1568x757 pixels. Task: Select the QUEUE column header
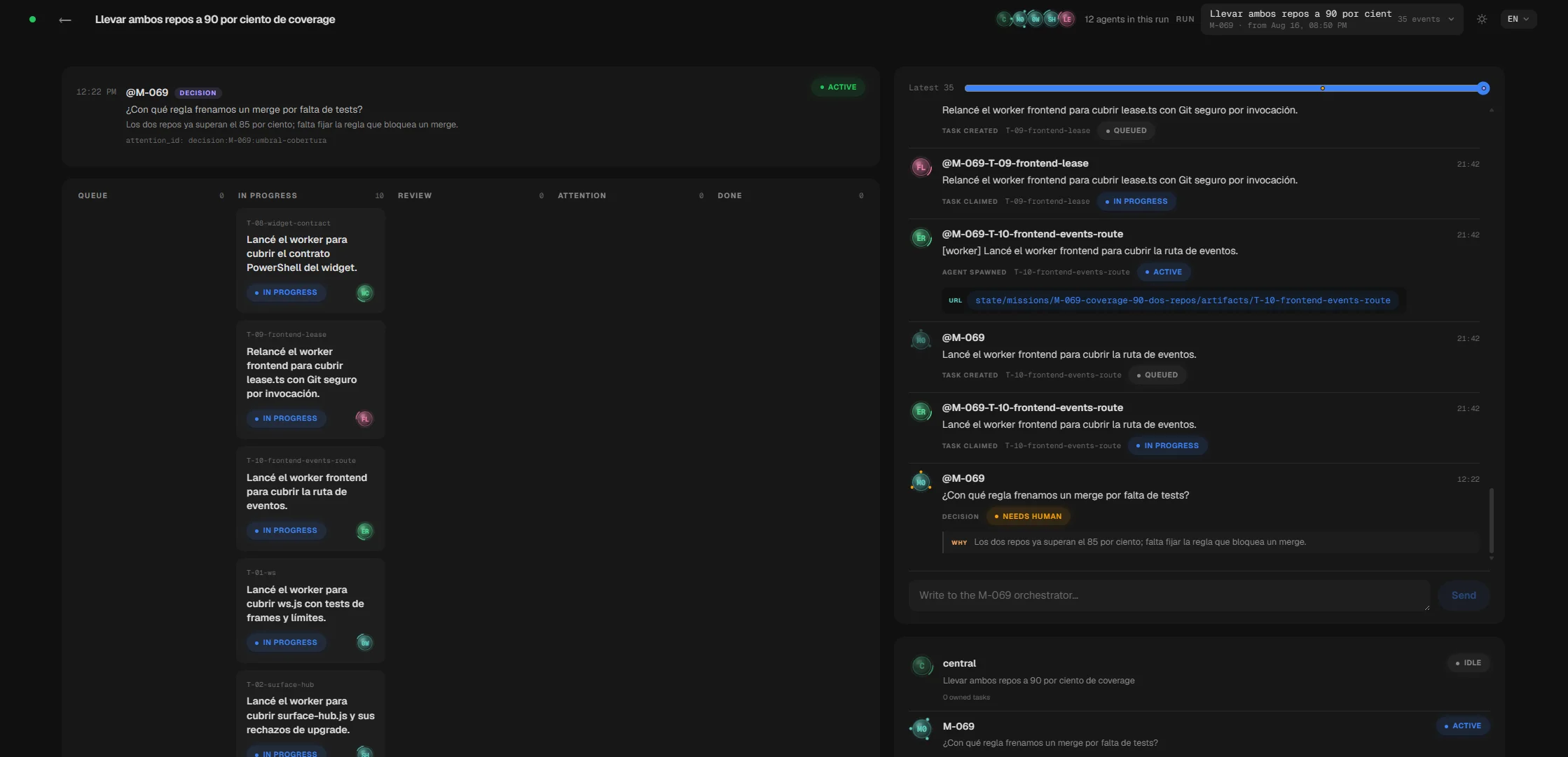(x=92, y=195)
